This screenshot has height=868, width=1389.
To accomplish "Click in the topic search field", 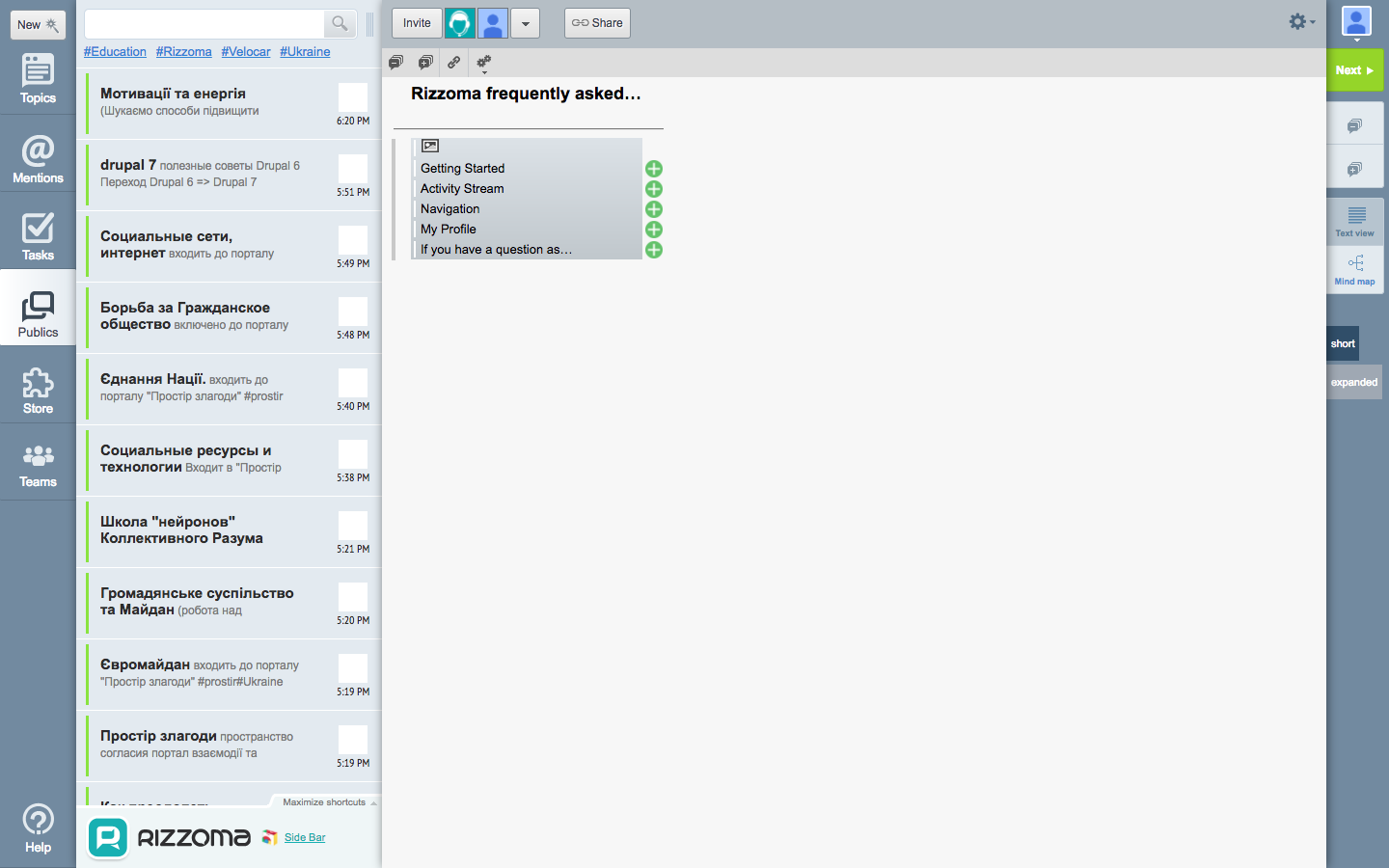I will pos(204,23).
